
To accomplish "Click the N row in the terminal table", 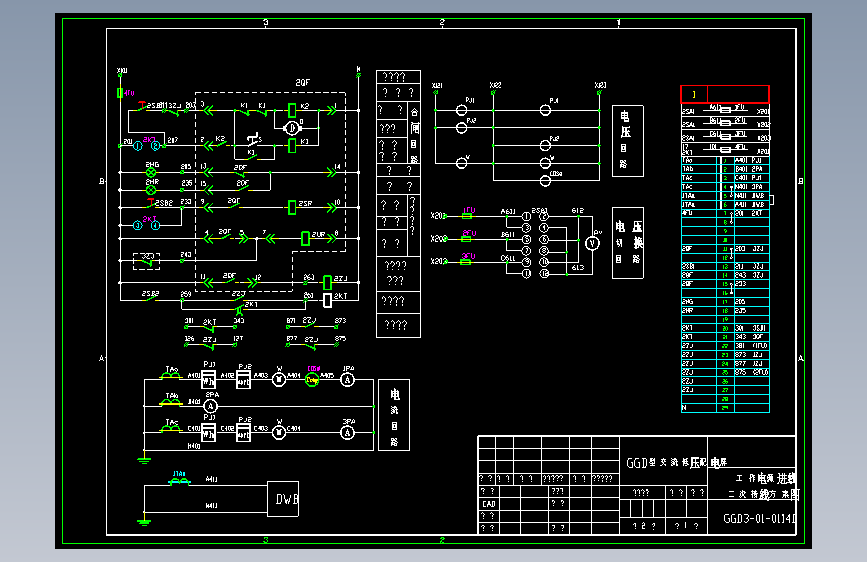I will [x=725, y=408].
